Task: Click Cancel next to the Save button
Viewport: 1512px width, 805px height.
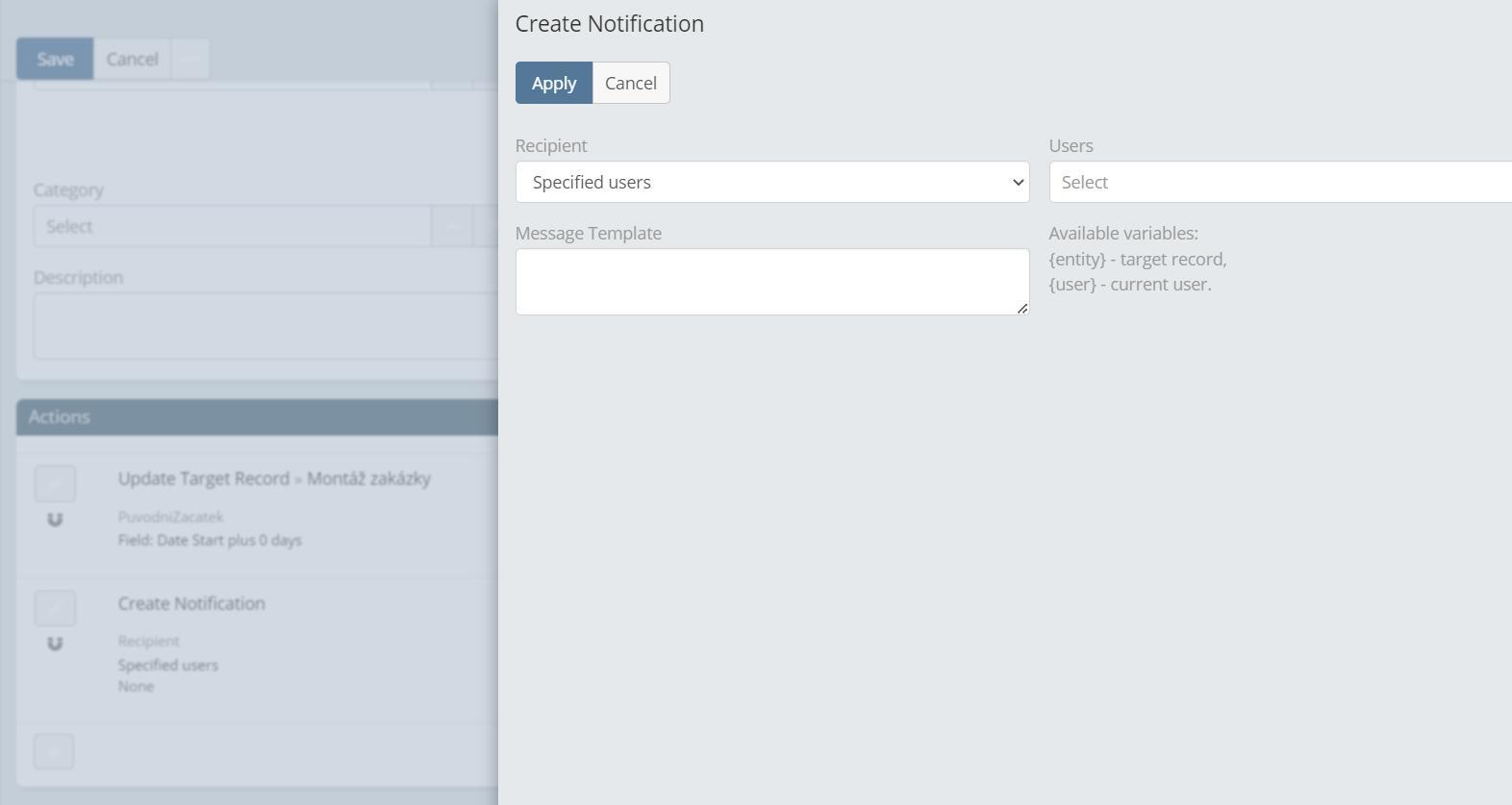Action: point(132,60)
